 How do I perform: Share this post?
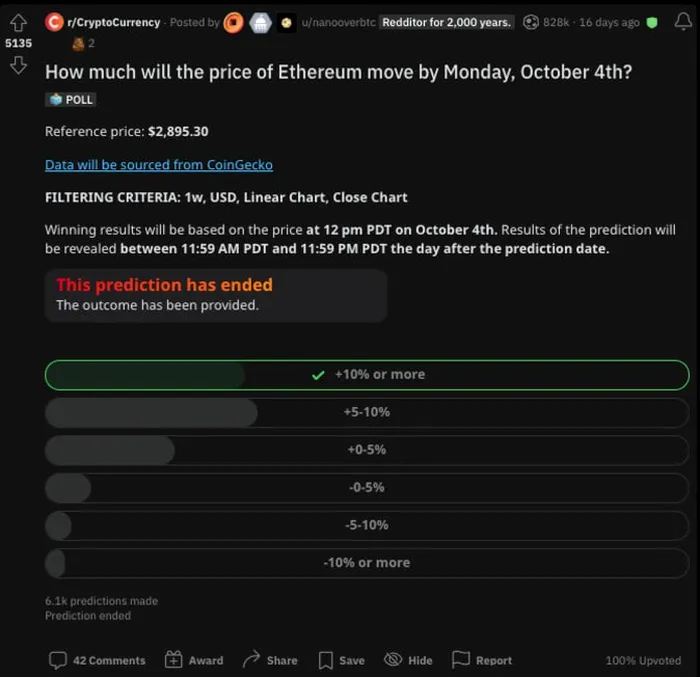pos(270,660)
